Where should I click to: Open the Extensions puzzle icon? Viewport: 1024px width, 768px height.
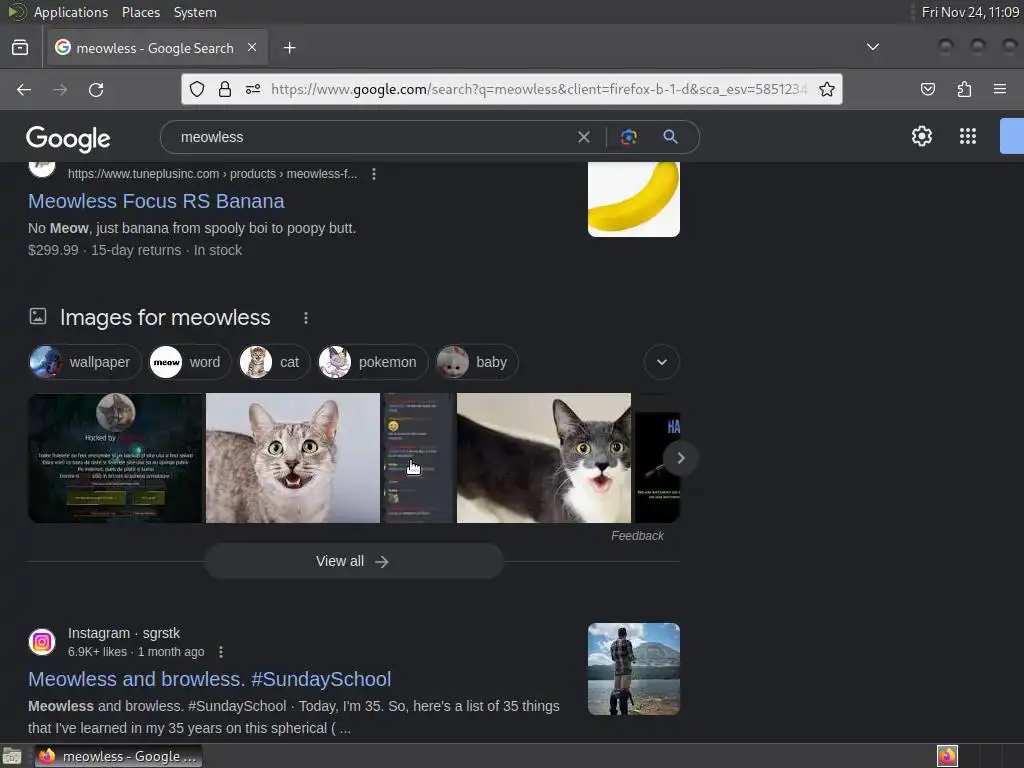coord(964,89)
